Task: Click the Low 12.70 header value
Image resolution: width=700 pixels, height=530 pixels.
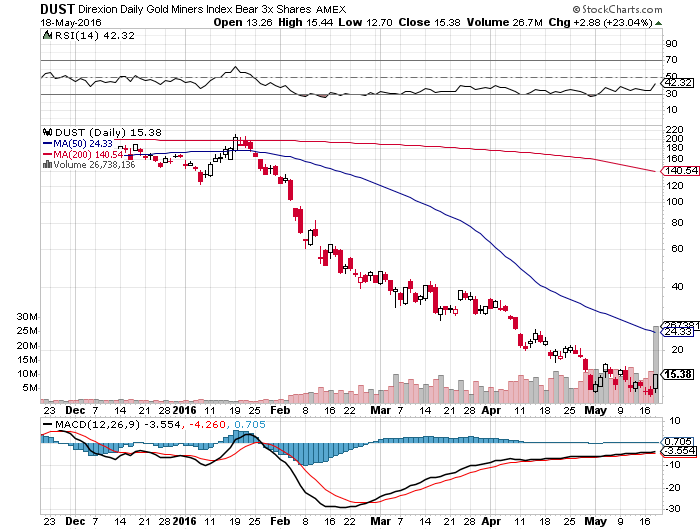Action: click(365, 22)
